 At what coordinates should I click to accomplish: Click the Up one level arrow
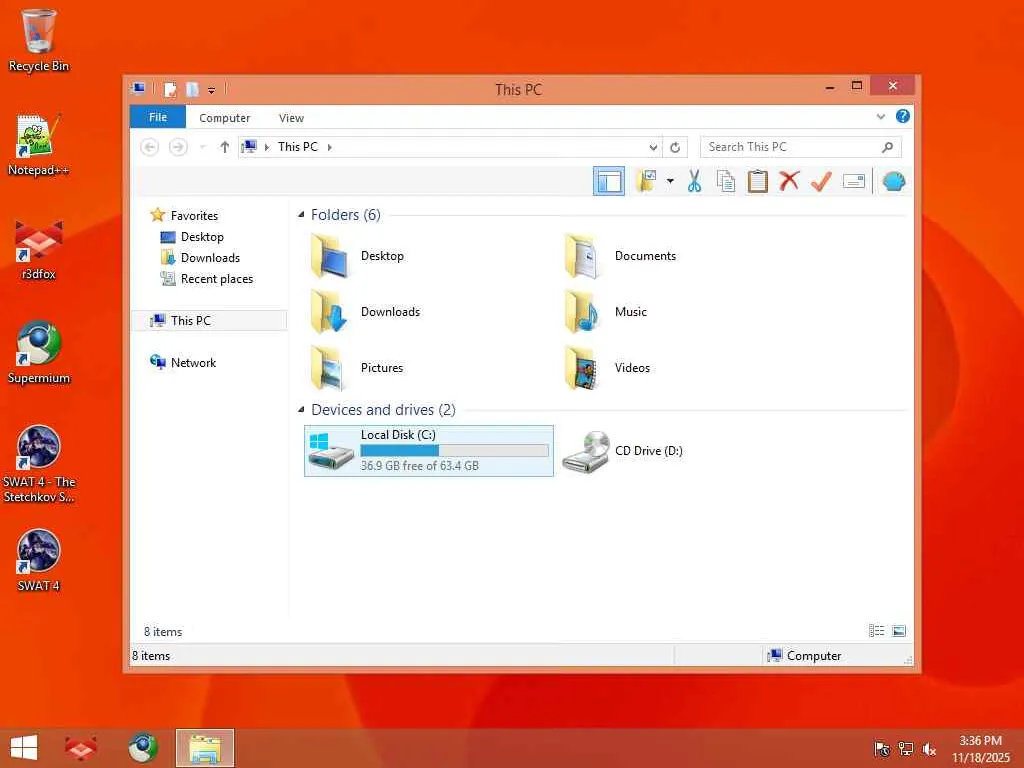pyautogui.click(x=225, y=147)
